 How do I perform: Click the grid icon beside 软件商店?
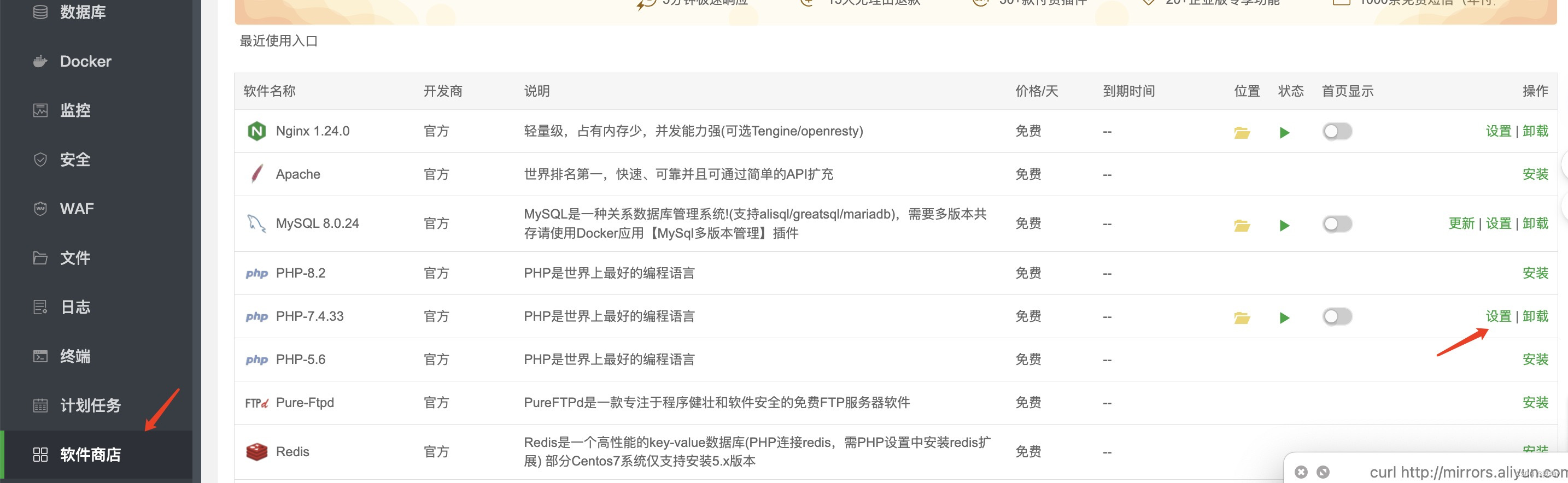[x=40, y=455]
